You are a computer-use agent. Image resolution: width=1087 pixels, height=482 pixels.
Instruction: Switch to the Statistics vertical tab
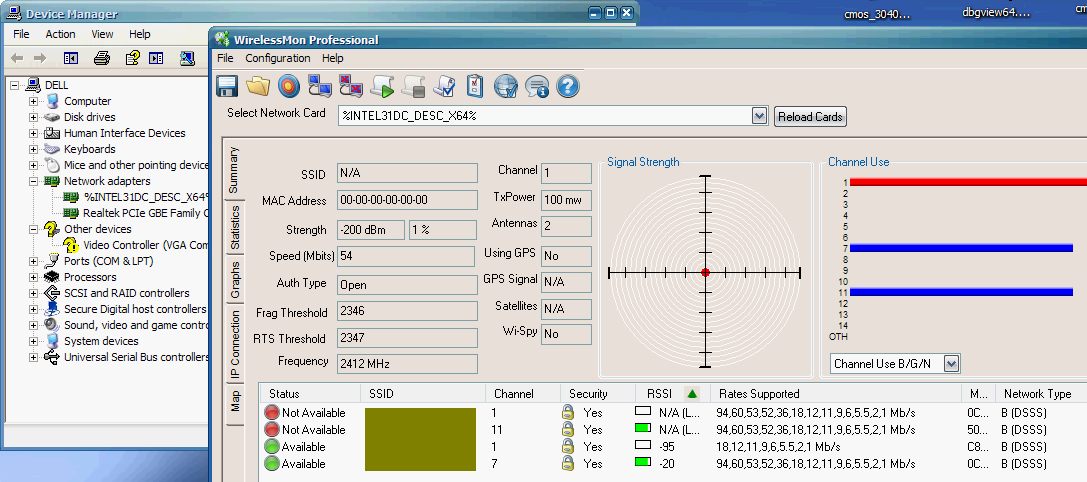pos(234,227)
